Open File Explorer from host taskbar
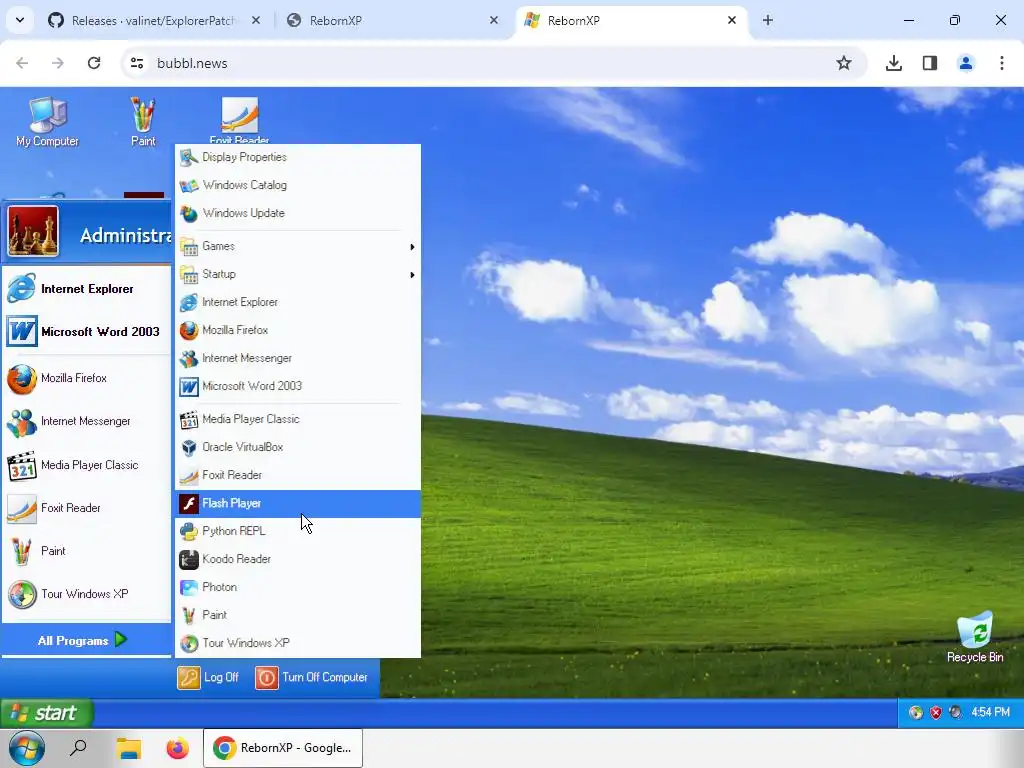The height and width of the screenshot is (768, 1024). (129, 748)
